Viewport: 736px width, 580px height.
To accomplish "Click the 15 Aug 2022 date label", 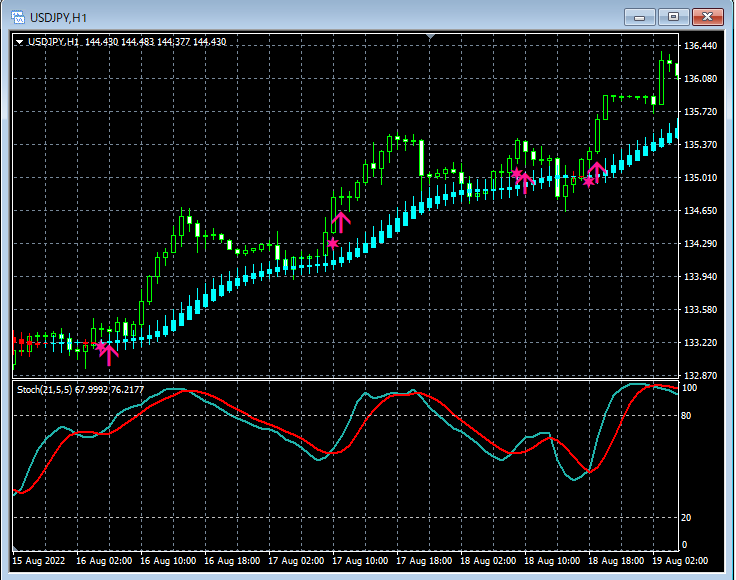I will [38, 562].
